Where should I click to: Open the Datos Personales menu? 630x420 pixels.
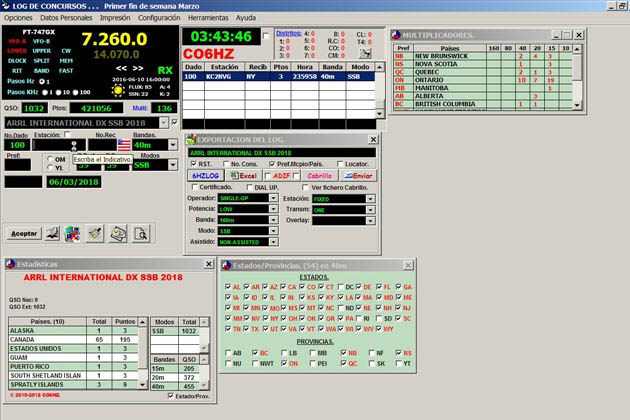click(66, 18)
